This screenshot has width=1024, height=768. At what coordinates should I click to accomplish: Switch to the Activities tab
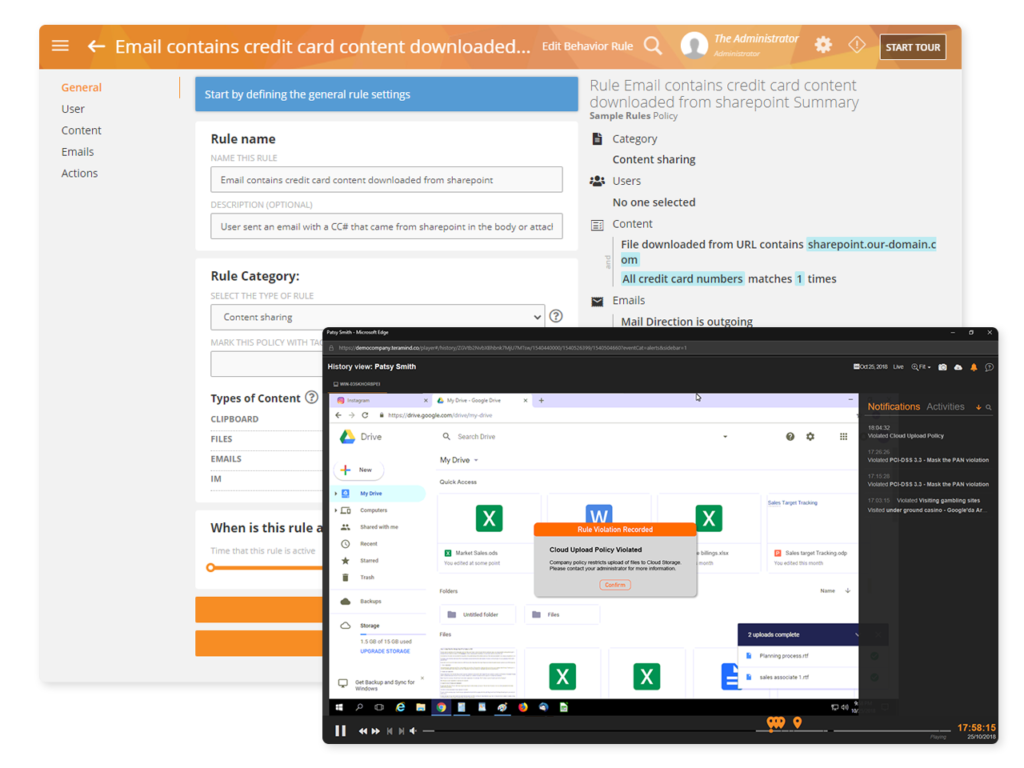tap(945, 407)
